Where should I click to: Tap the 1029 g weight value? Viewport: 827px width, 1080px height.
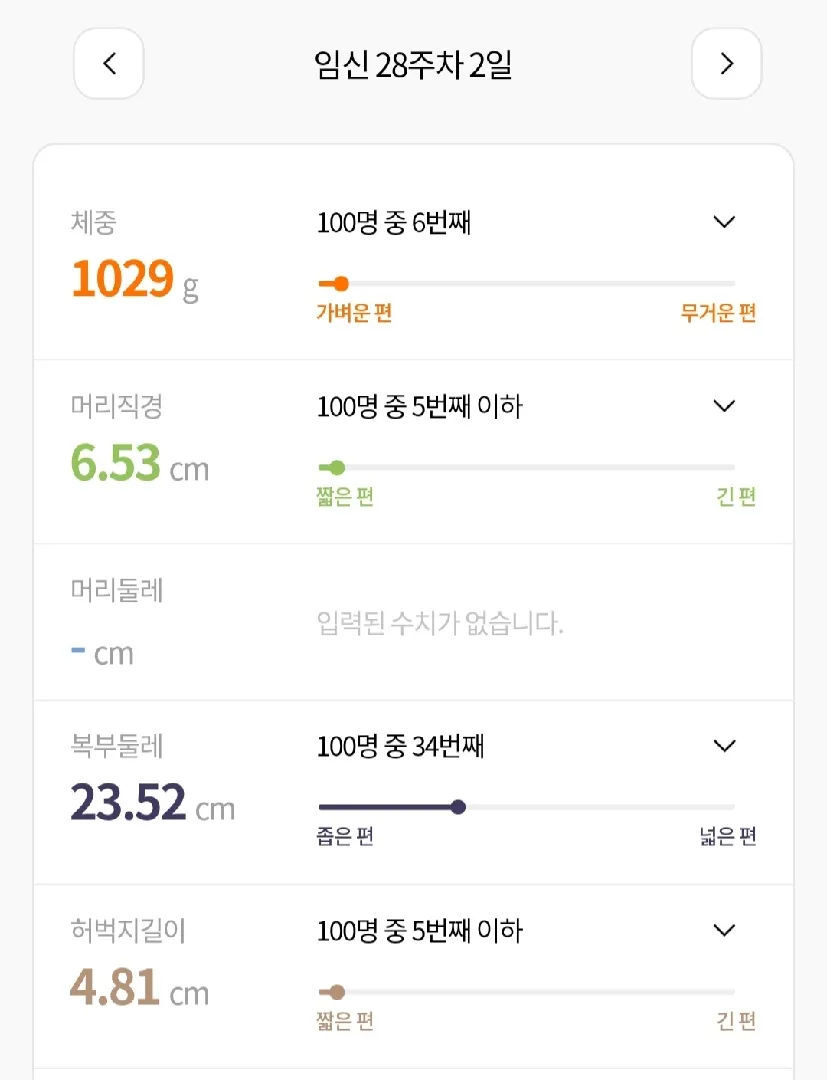[135, 279]
